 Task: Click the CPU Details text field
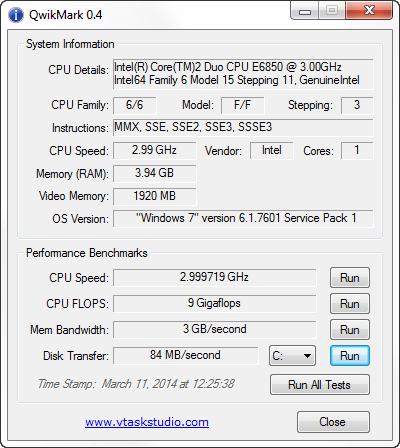click(x=243, y=74)
